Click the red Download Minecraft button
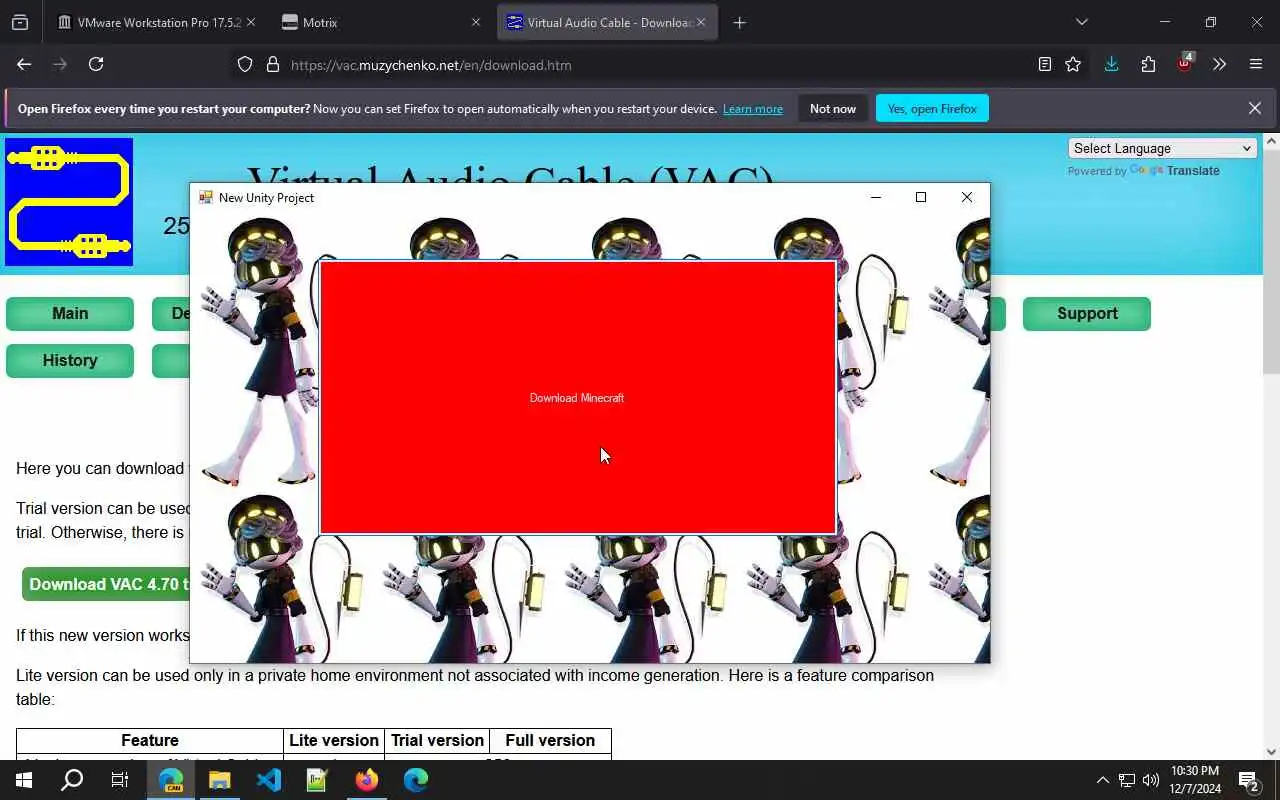The height and width of the screenshot is (800, 1280). click(577, 397)
